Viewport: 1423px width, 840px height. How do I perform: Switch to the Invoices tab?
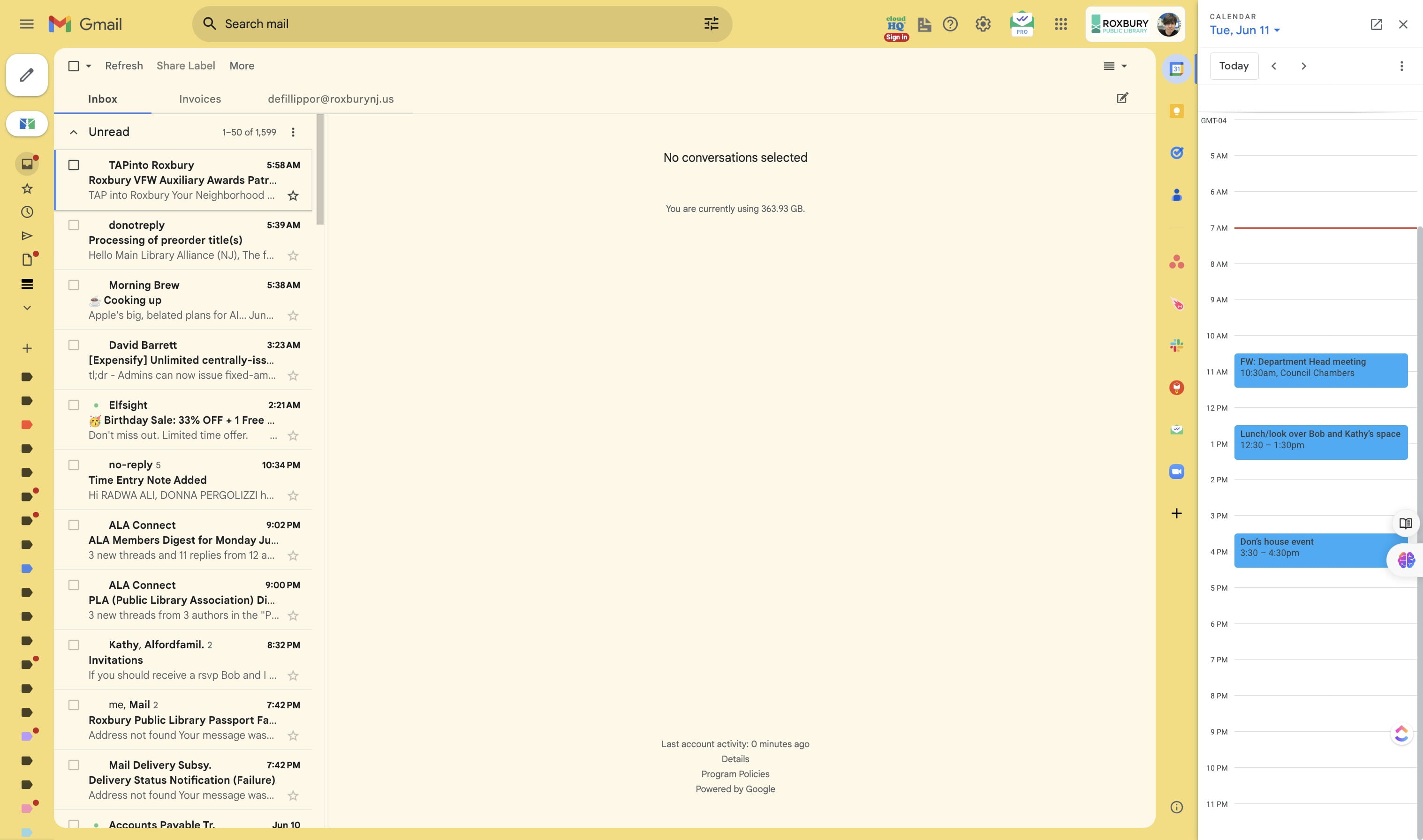(x=200, y=99)
